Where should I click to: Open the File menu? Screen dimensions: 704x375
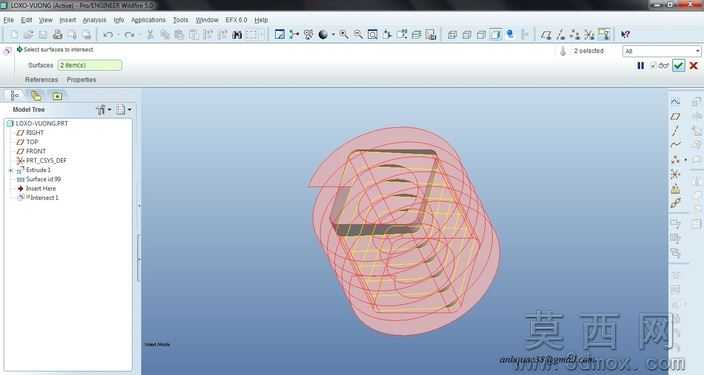click(9, 20)
